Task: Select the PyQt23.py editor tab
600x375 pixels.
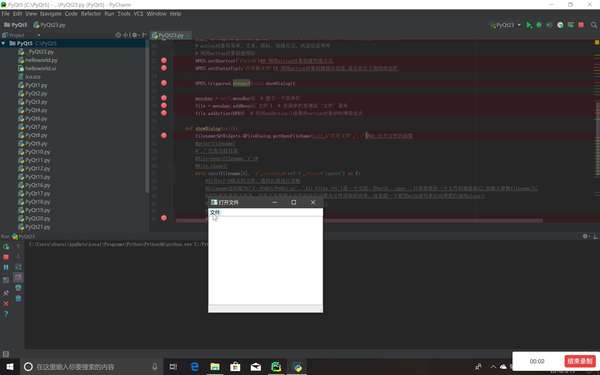Action: (171, 36)
